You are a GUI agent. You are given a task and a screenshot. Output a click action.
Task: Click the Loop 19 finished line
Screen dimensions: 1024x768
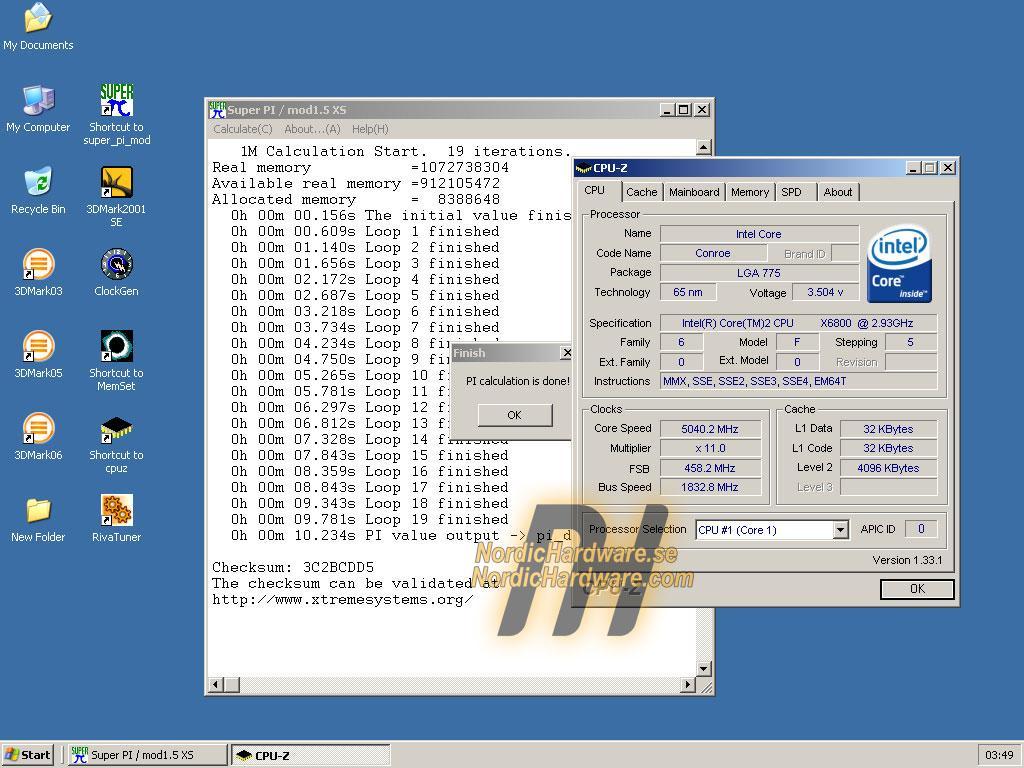tap(370, 519)
